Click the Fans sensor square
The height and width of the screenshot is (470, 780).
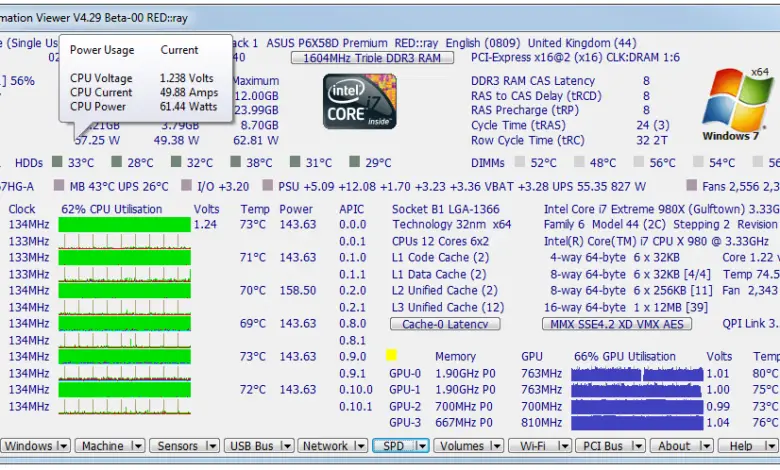(x=691, y=186)
